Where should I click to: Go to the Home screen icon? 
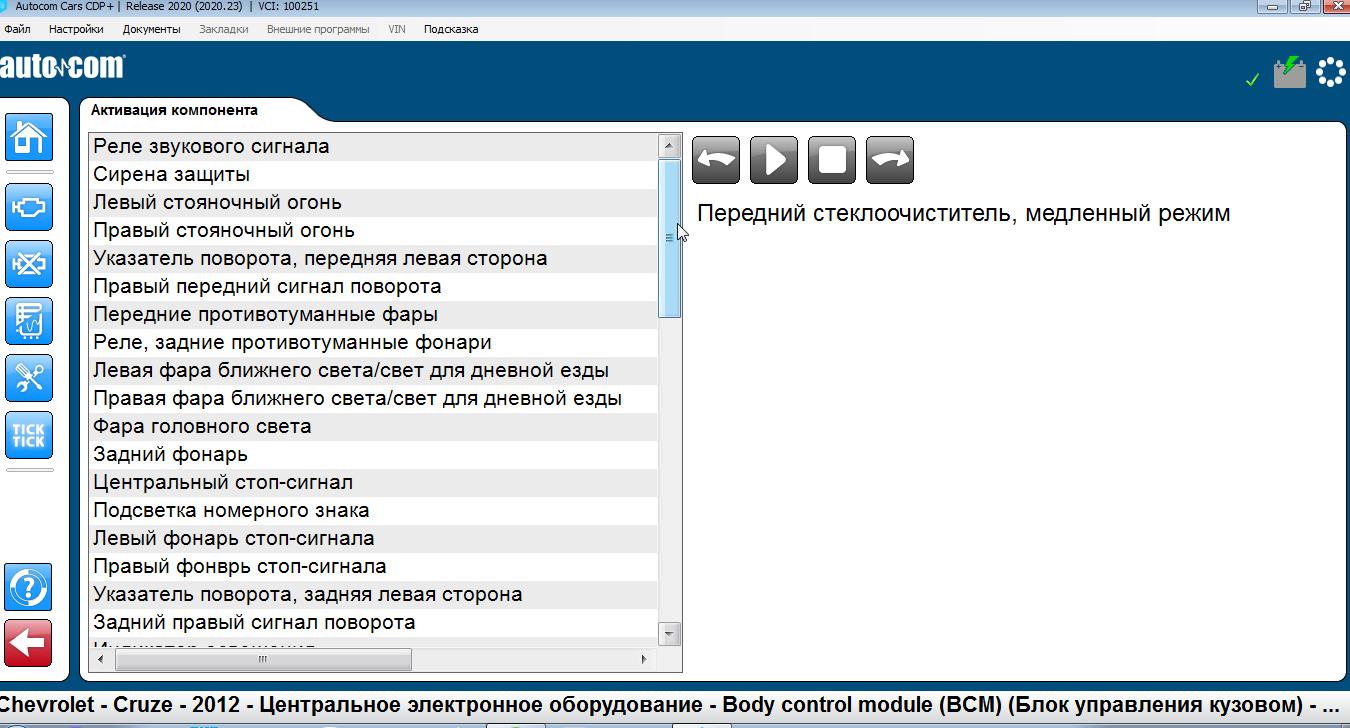pos(29,136)
